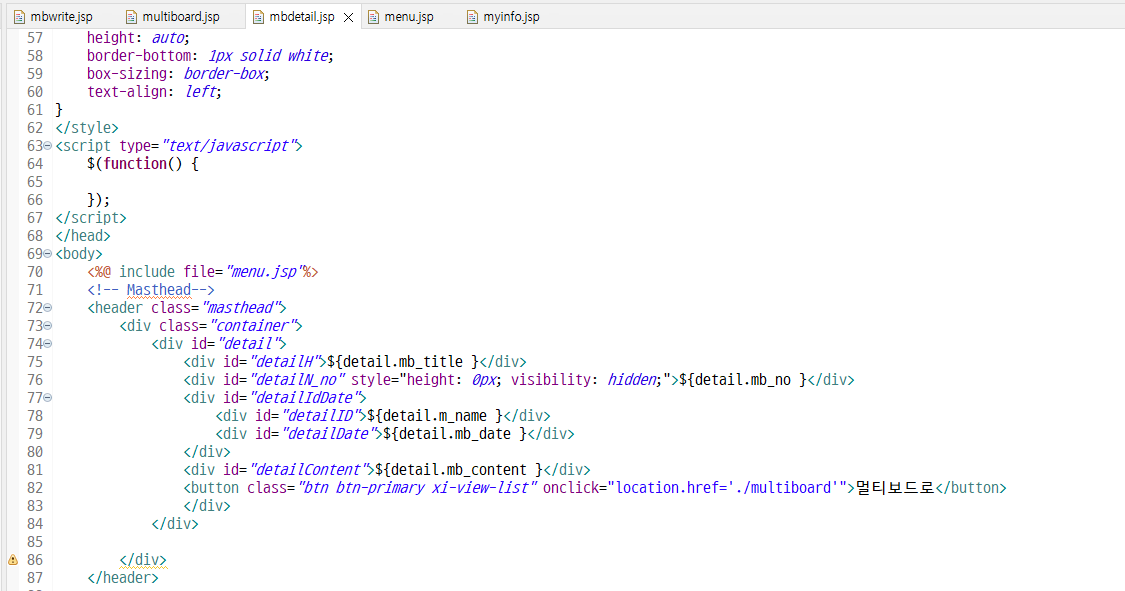Open the menu.jsp tab
The image size is (1125, 591).
[x=408, y=16]
